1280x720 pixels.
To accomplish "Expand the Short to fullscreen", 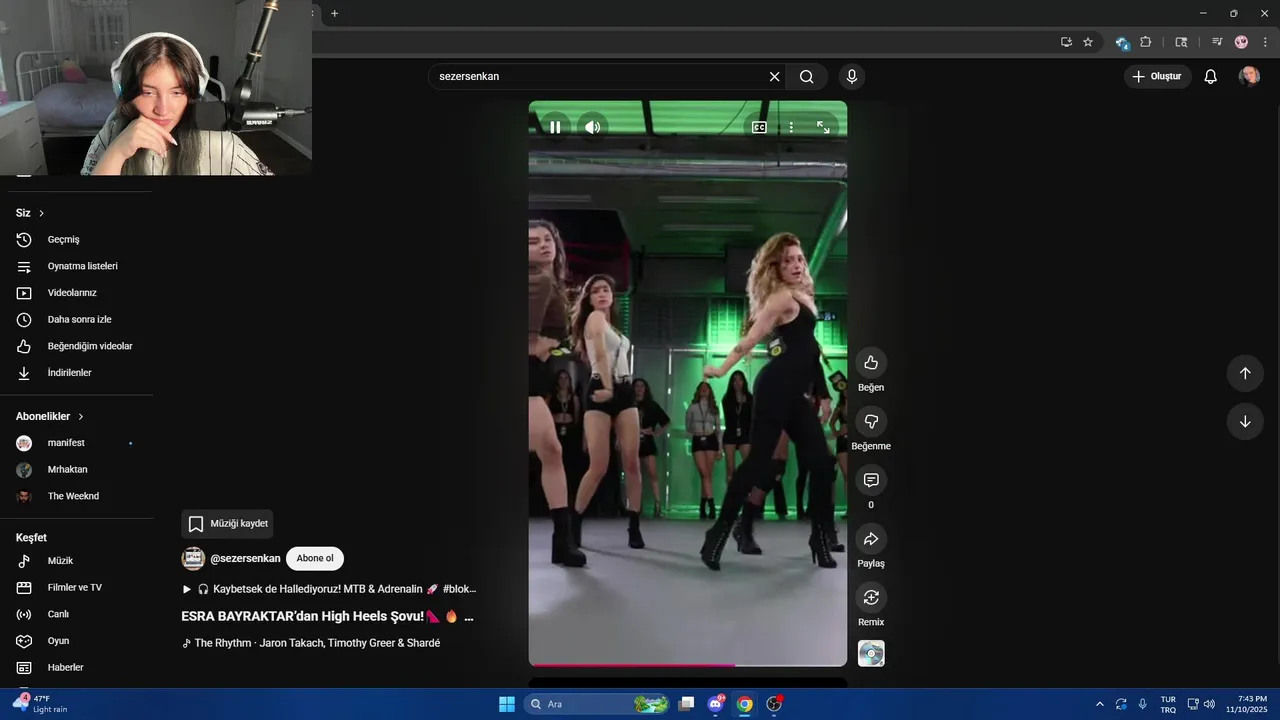I will coord(823,127).
